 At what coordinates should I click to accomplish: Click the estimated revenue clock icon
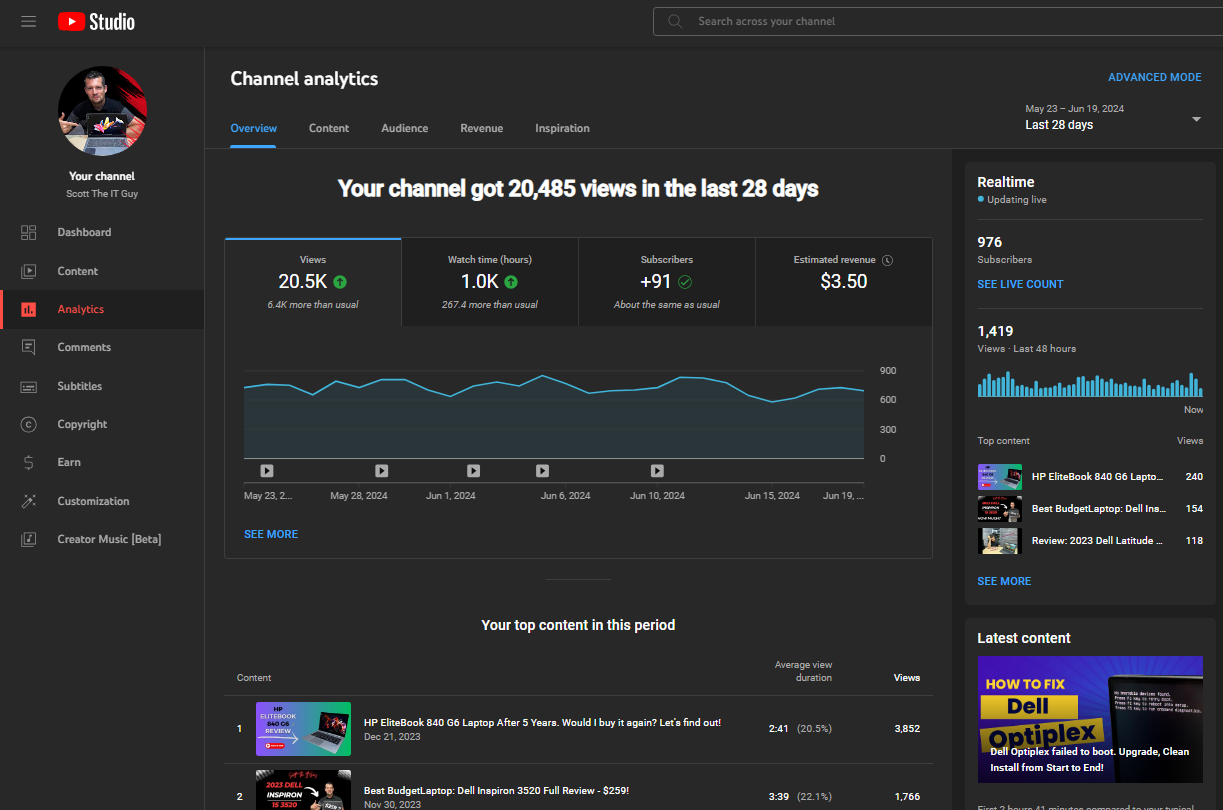click(887, 260)
